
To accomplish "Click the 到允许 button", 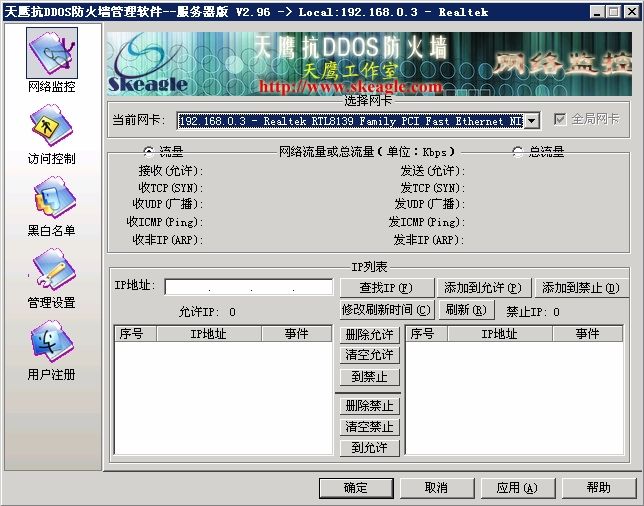I will (370, 448).
